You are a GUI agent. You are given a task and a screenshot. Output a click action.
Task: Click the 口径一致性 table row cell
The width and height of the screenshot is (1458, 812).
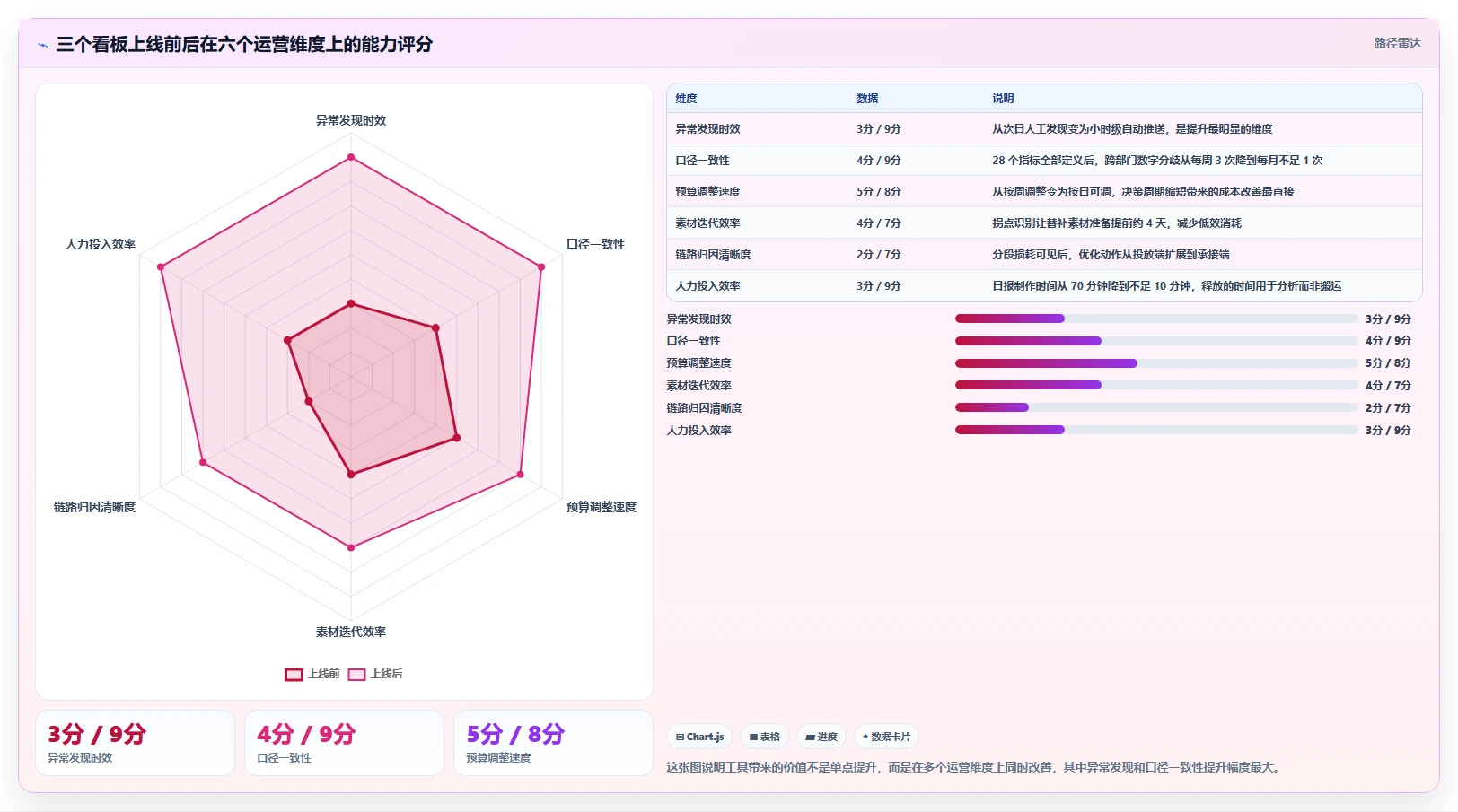tap(702, 161)
